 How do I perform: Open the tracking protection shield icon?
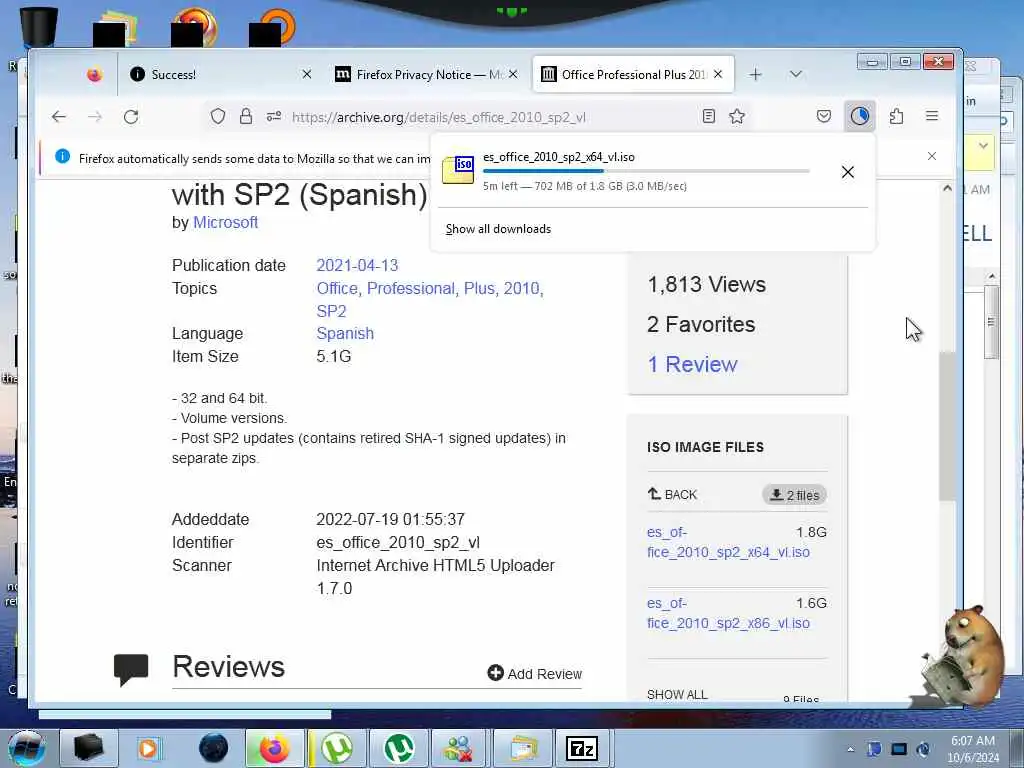[218, 117]
